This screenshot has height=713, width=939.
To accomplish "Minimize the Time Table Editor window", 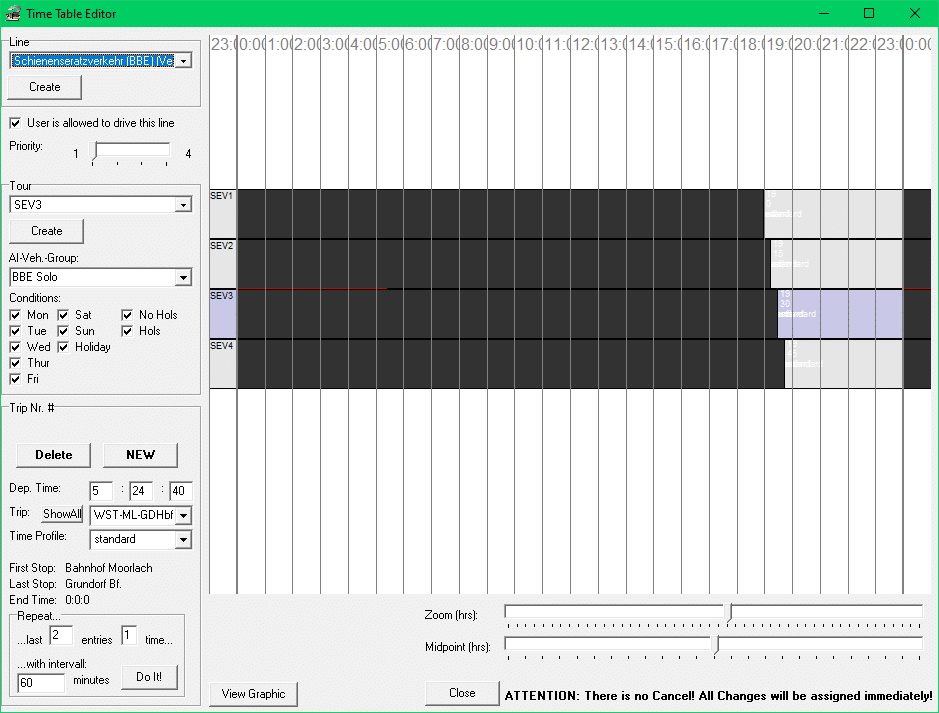I will [x=822, y=14].
